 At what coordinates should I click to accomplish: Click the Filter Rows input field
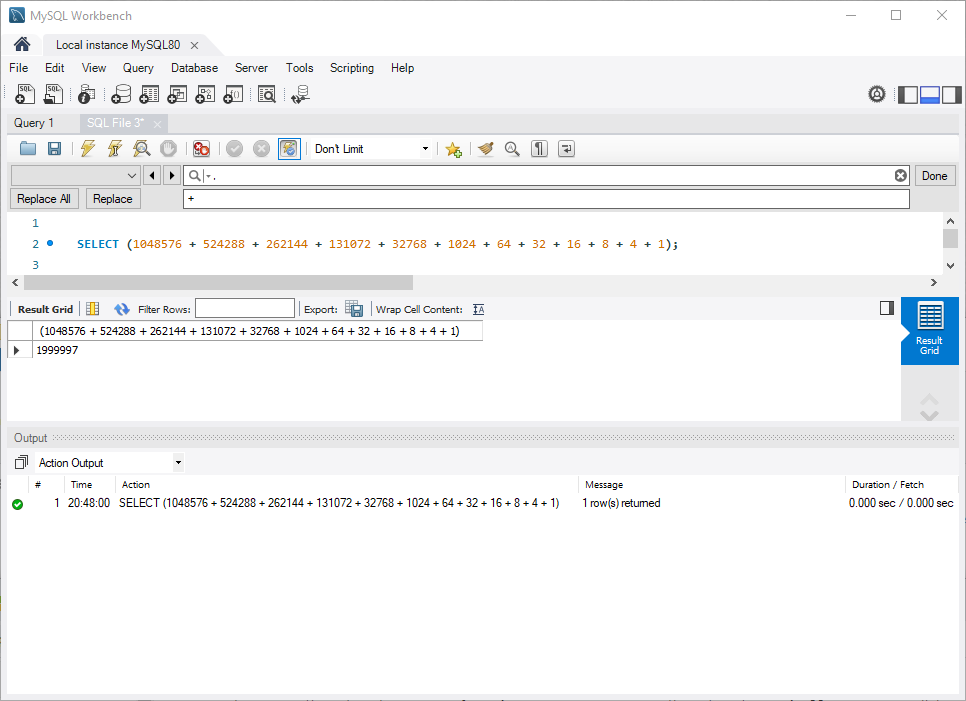(x=245, y=309)
